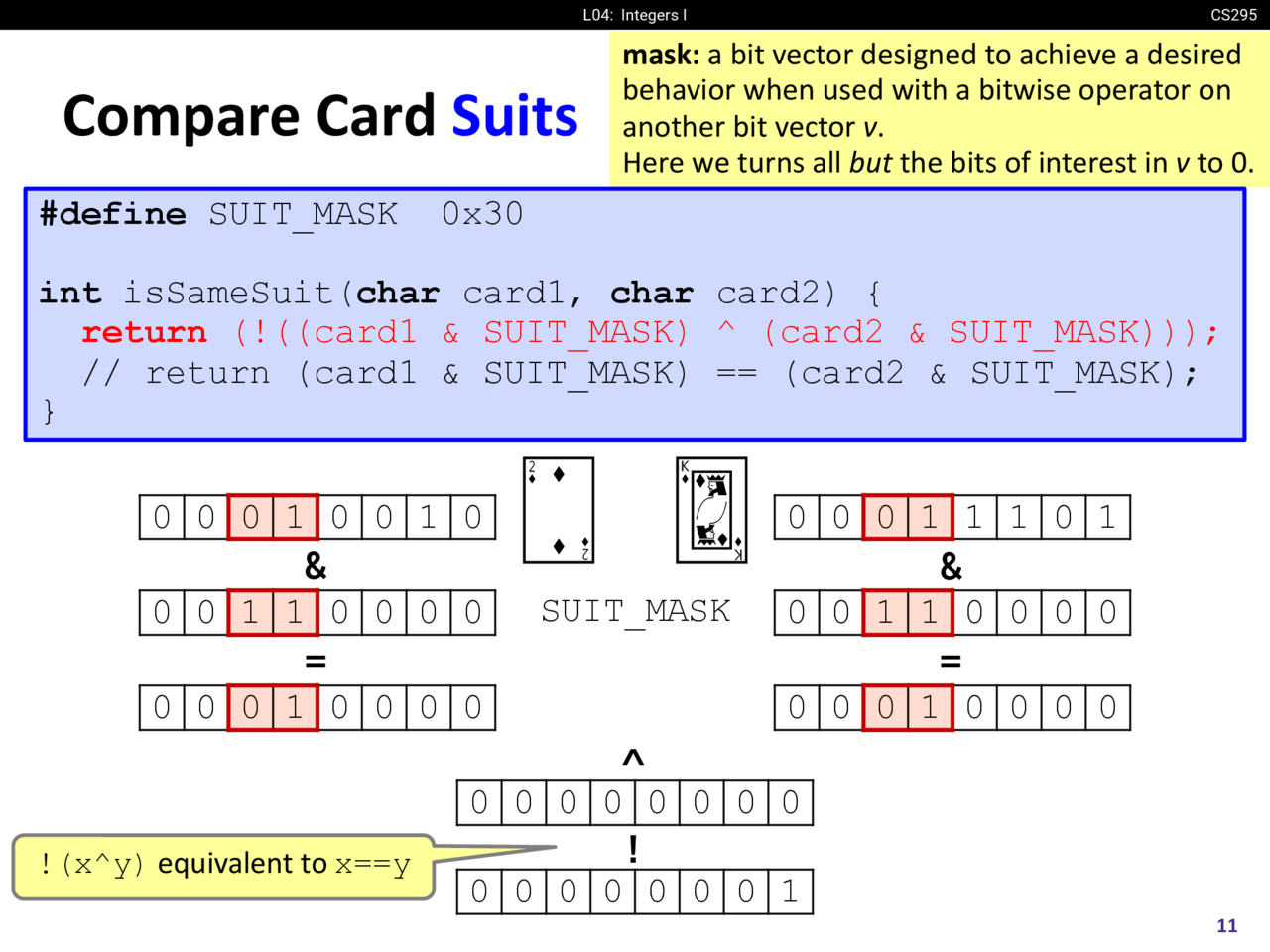Screen dimensions: 1270x952
Task: Click the highlighted red bits of left card
Action: click(273, 517)
